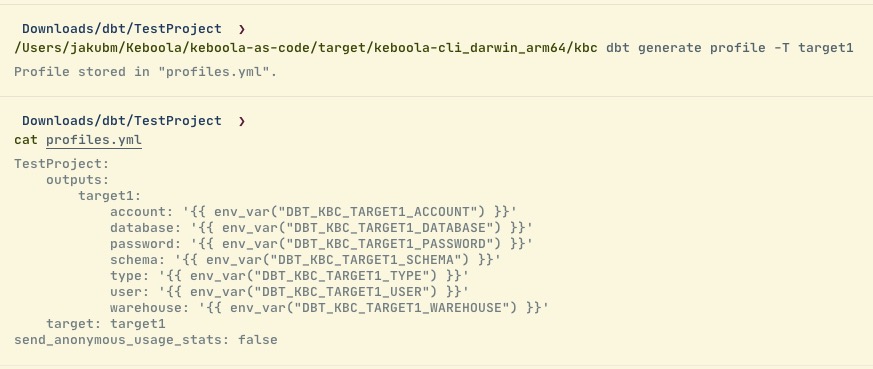
Task: Click the password env_var line
Action: pos(321,244)
